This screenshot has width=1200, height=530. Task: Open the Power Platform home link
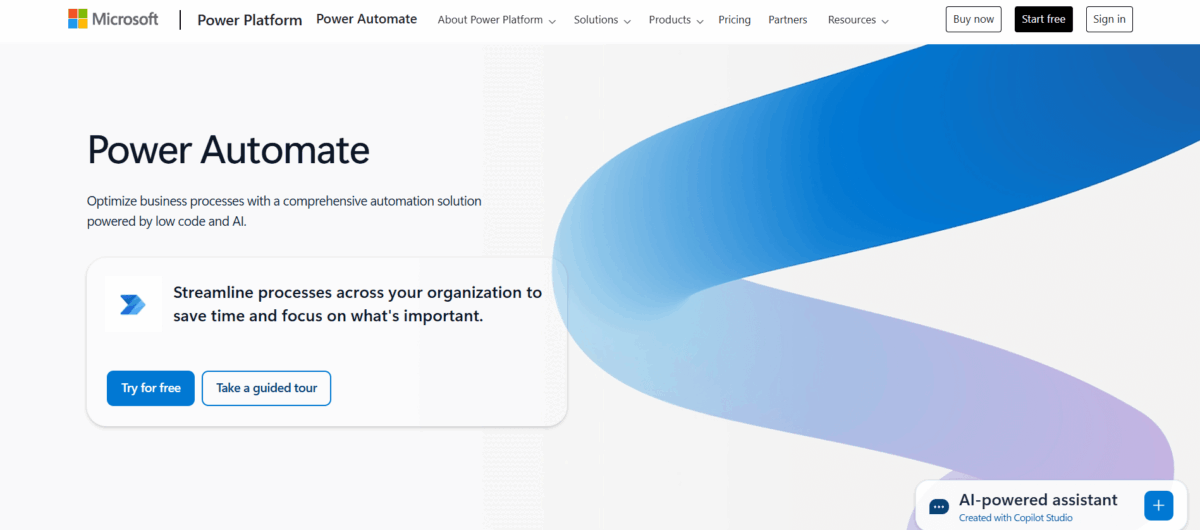(250, 20)
